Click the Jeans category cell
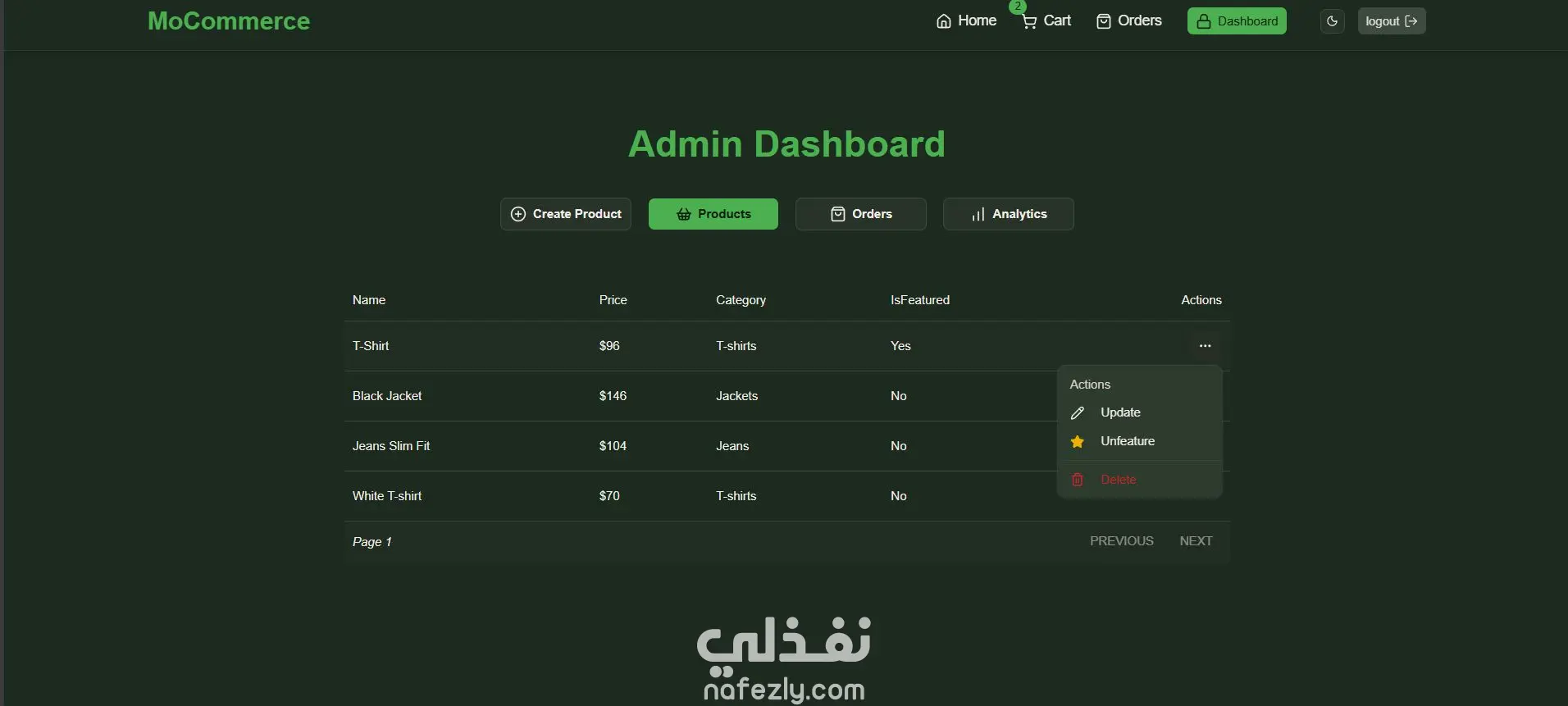 732,446
